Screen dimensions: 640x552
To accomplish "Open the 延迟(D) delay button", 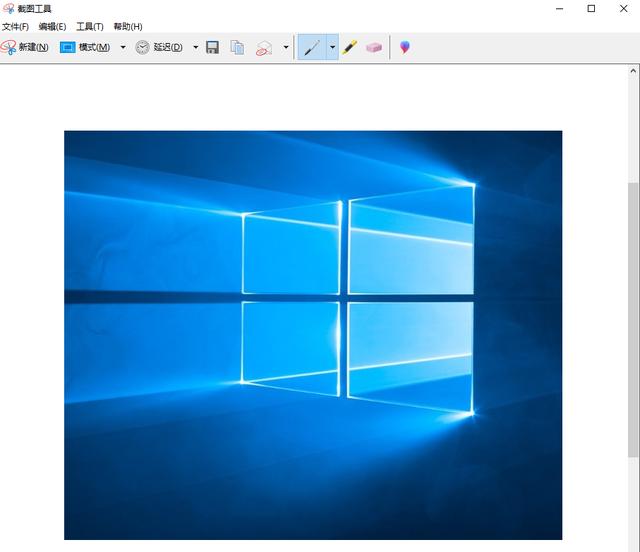I will tap(159, 47).
